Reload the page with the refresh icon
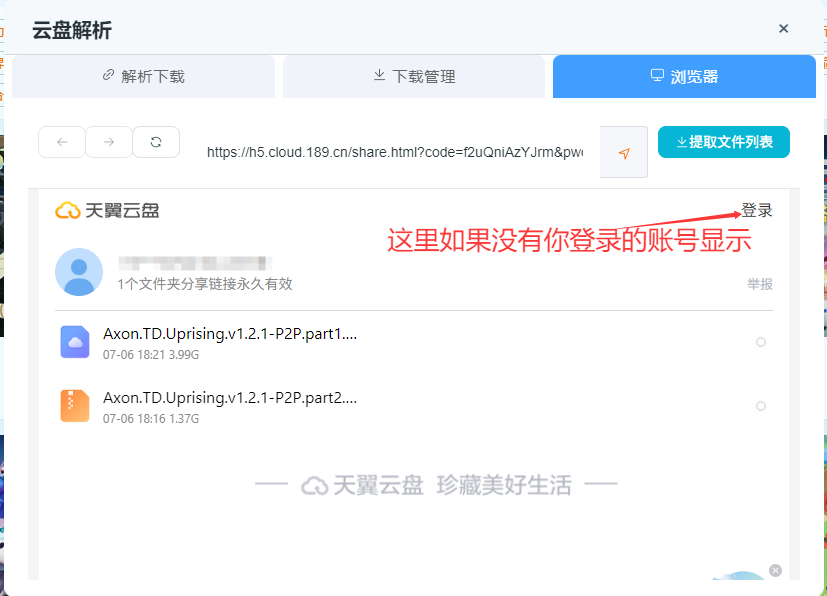Viewport: 827px width, 596px height. click(x=156, y=142)
